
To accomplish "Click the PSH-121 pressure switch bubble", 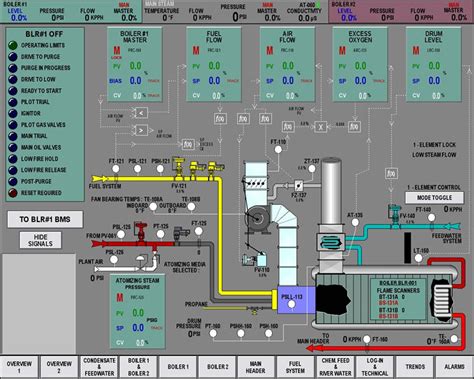I will (x=160, y=169).
